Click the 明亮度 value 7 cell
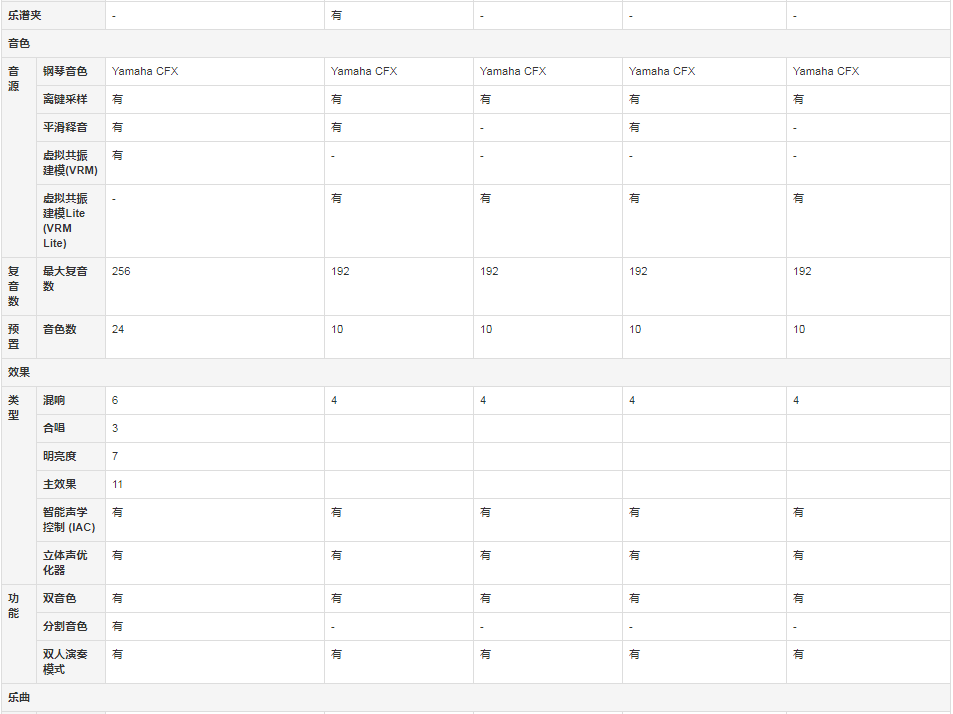This screenshot has height=714, width=953. click(x=215, y=456)
